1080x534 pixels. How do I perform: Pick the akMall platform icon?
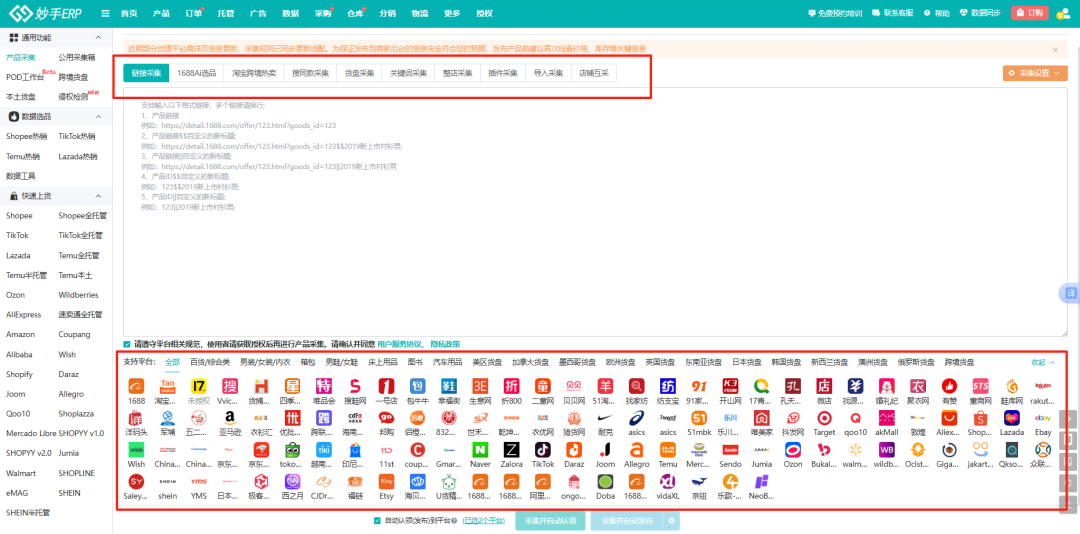coord(886,418)
